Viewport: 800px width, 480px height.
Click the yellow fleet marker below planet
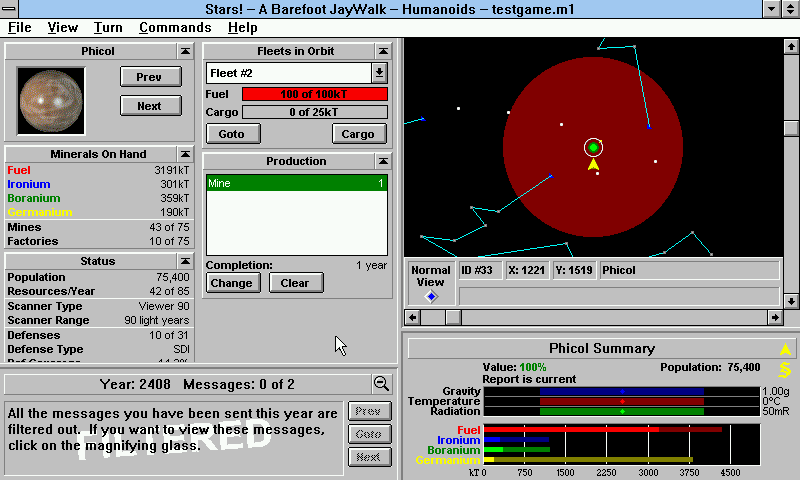(593, 165)
